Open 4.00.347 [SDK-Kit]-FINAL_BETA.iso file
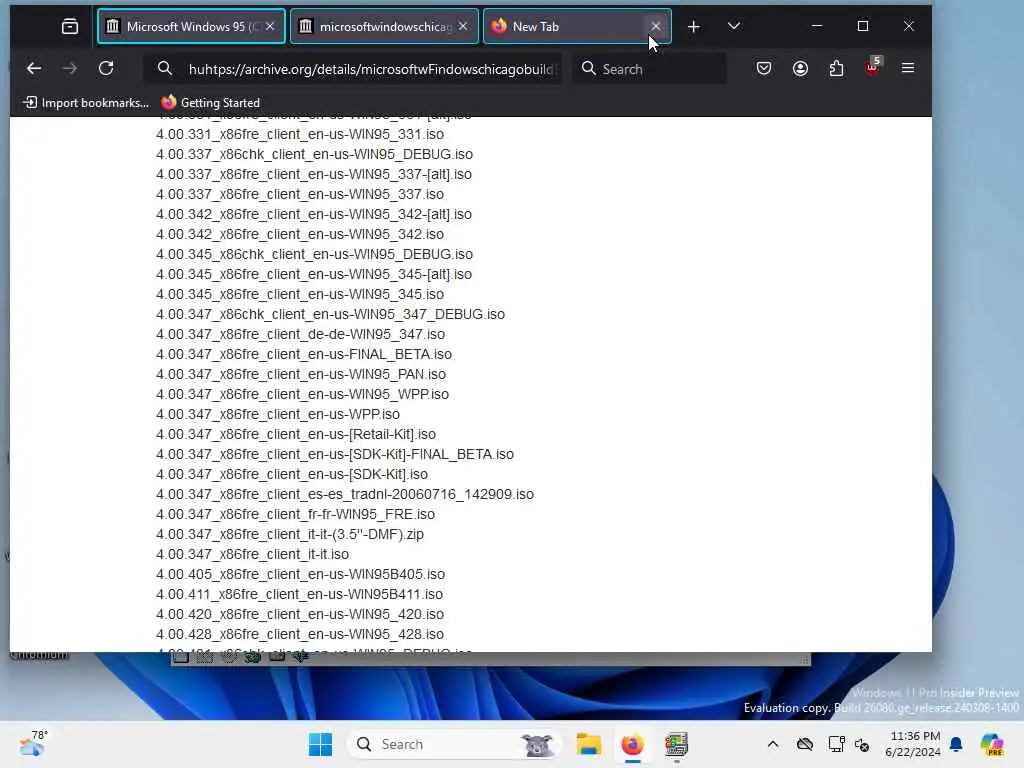 tap(335, 454)
